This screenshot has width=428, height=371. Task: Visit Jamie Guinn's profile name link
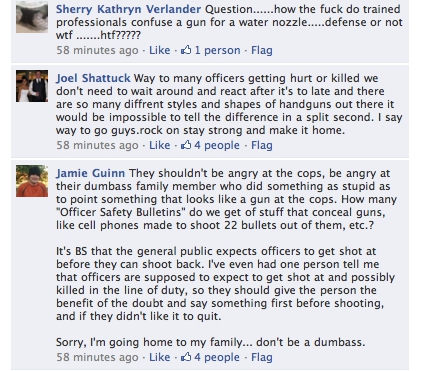90,173
